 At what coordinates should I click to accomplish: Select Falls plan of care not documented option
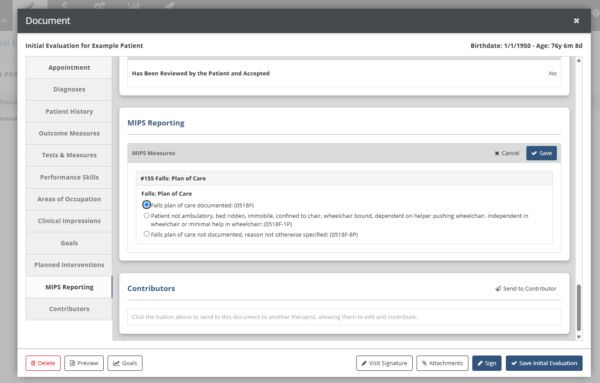pyautogui.click(x=146, y=234)
